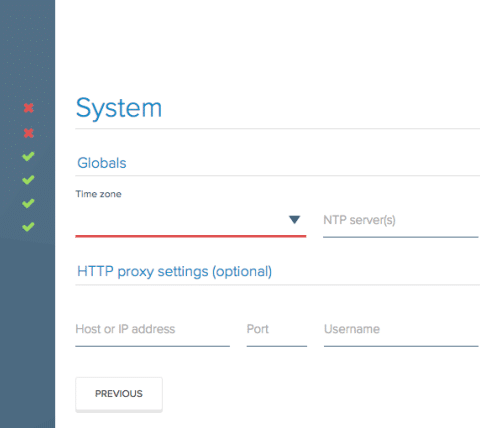Click the last green checkmark step icon
480x428 pixels.
[x=28, y=227]
